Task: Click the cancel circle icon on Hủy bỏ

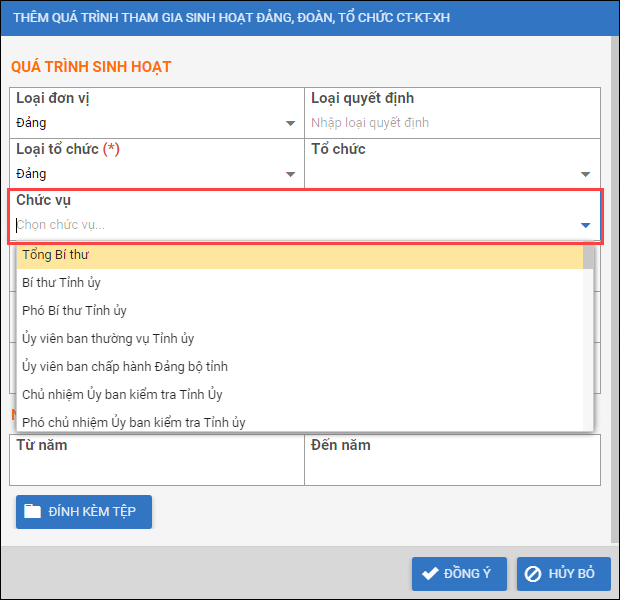Action: [x=534, y=573]
